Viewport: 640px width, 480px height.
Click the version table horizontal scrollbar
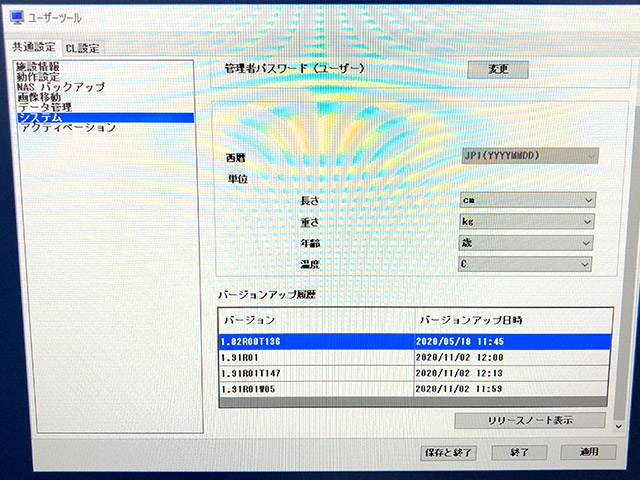(x=413, y=402)
